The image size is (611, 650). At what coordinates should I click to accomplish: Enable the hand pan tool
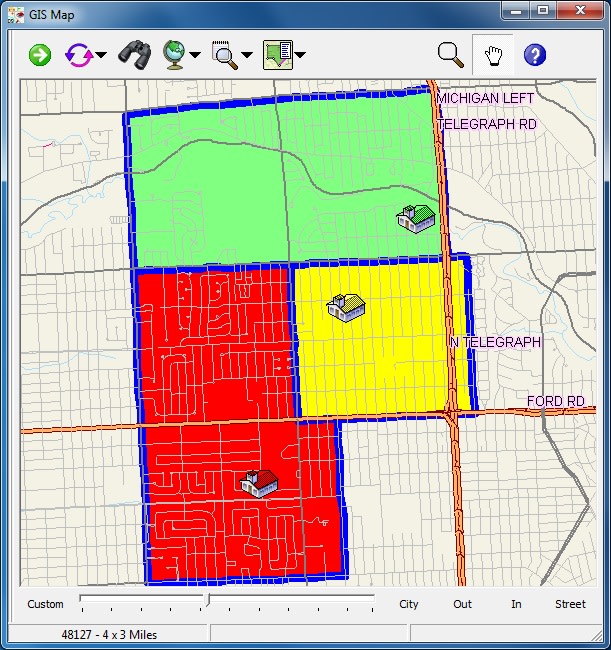(493, 54)
